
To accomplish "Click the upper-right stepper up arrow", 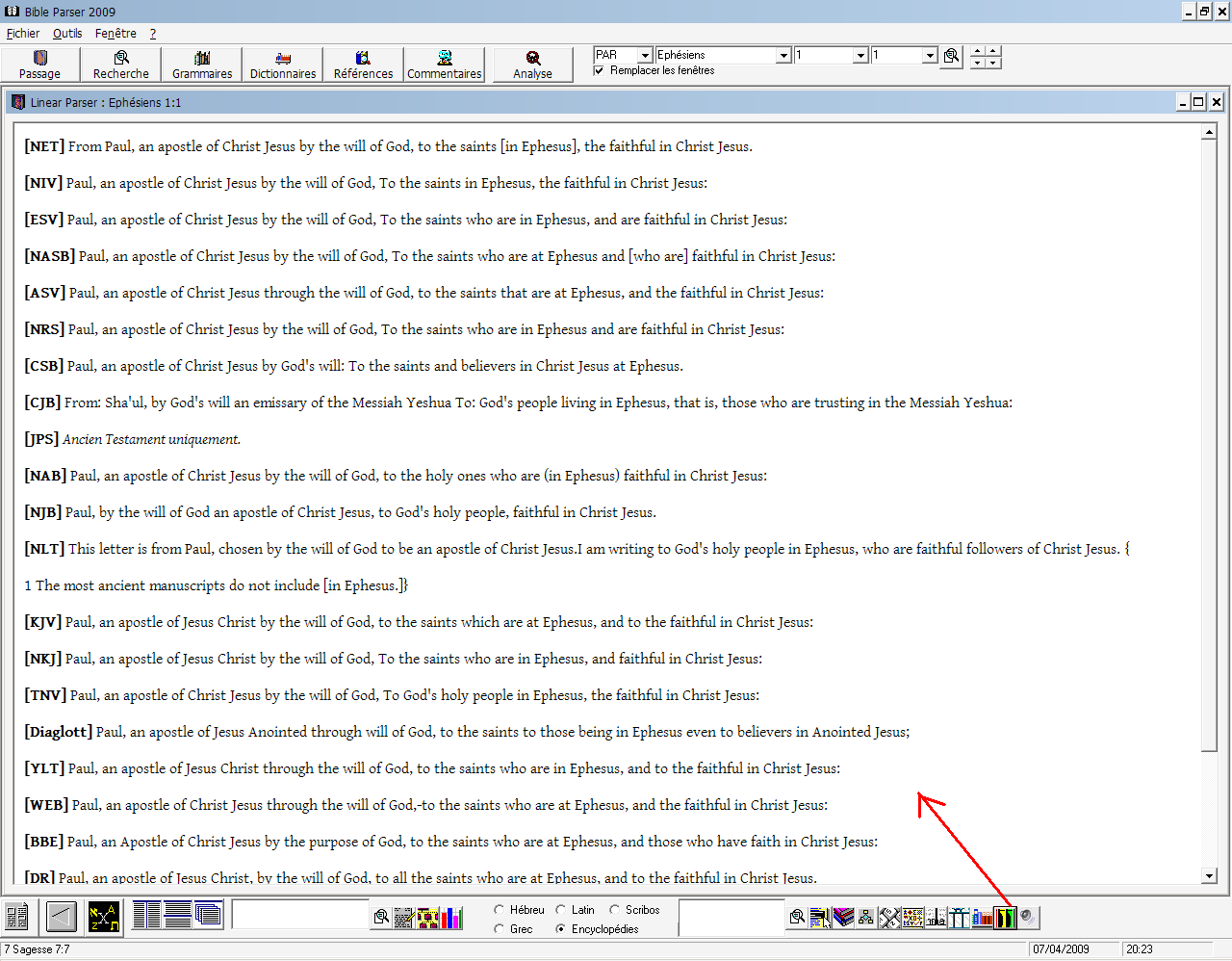I will coord(993,50).
